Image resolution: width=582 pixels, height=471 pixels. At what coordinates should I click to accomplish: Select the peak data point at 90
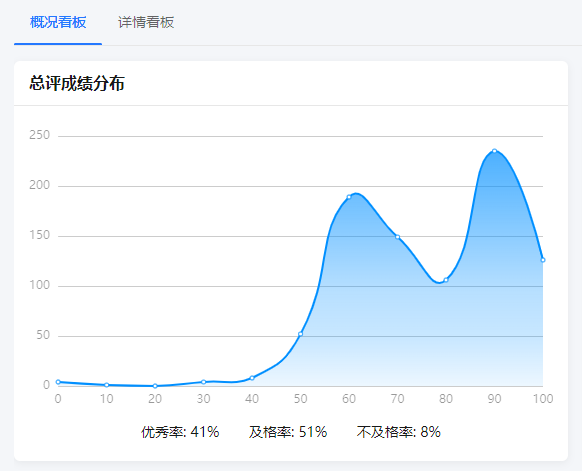pyautogui.click(x=494, y=151)
